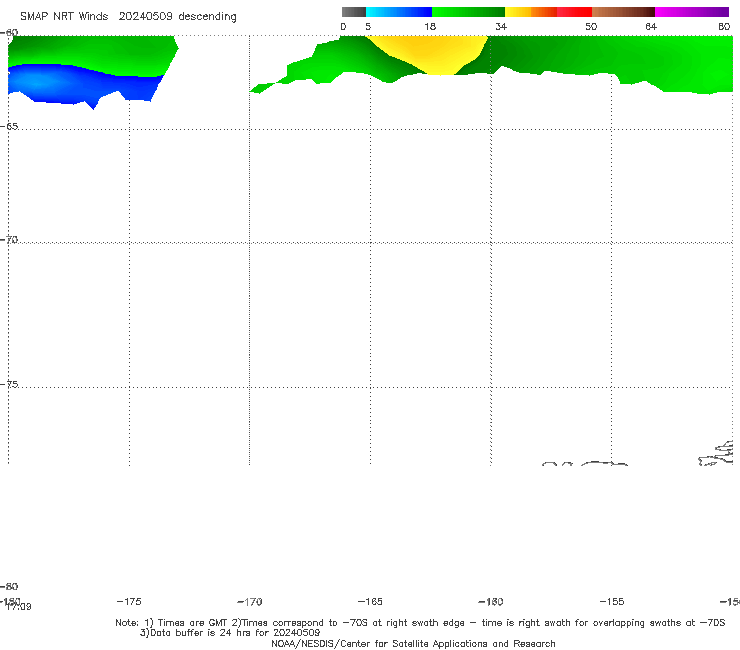Click the yellow high-wind patch on the map

click(427, 54)
